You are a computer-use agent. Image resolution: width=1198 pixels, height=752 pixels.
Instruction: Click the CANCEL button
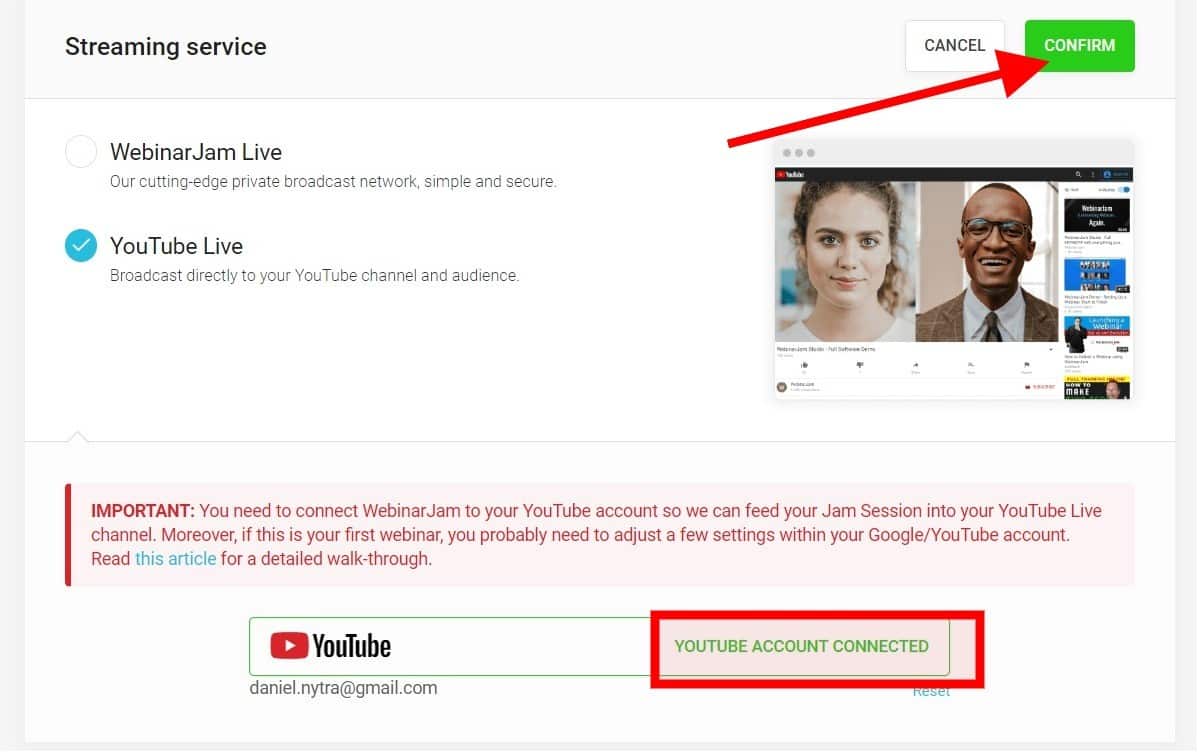(954, 46)
